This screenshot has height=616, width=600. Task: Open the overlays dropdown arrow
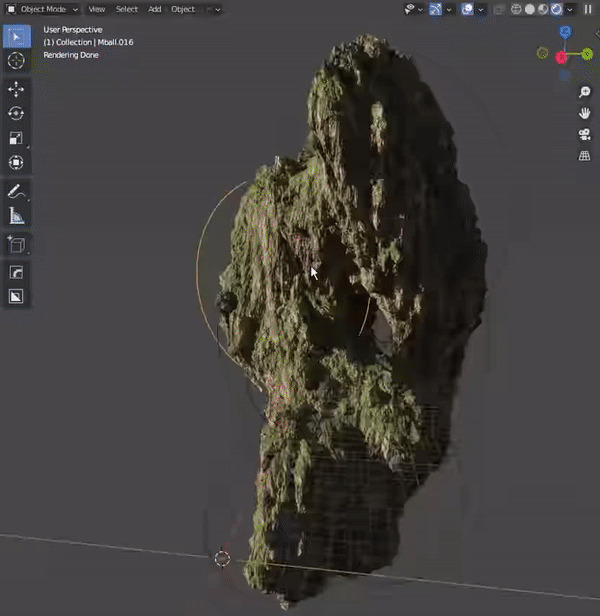click(482, 9)
